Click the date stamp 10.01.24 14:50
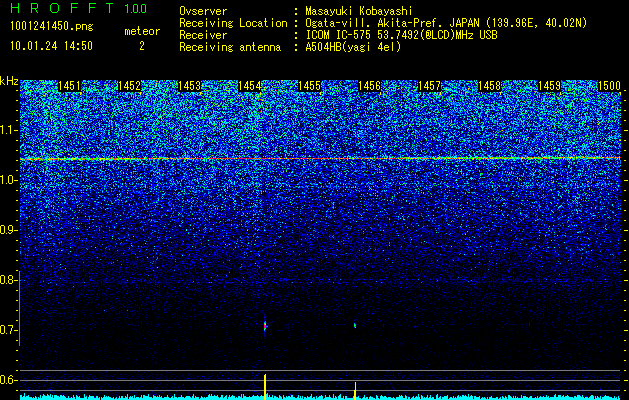The height and width of the screenshot is (400, 629). click(51, 46)
